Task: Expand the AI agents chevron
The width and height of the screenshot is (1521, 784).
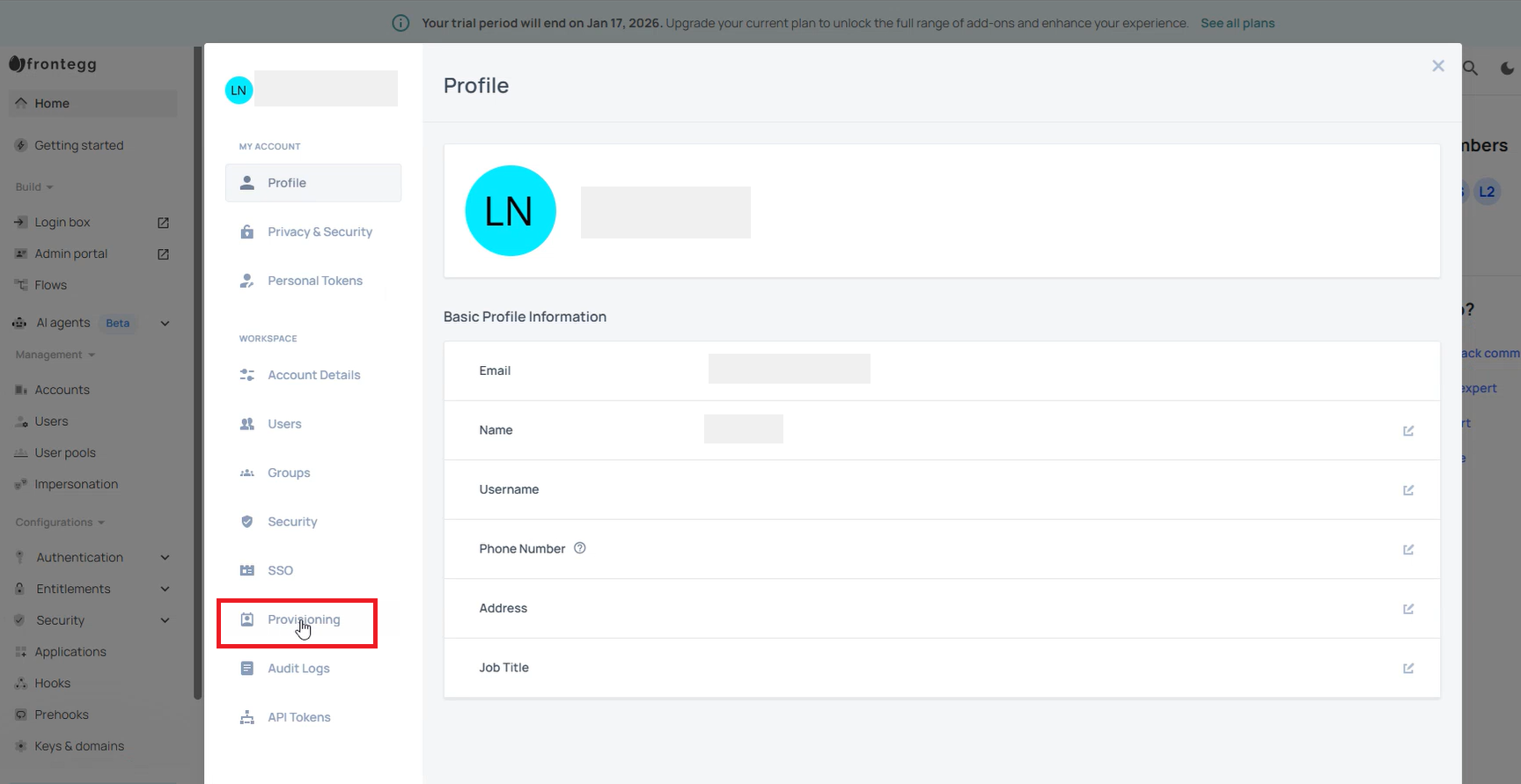Action: click(165, 324)
